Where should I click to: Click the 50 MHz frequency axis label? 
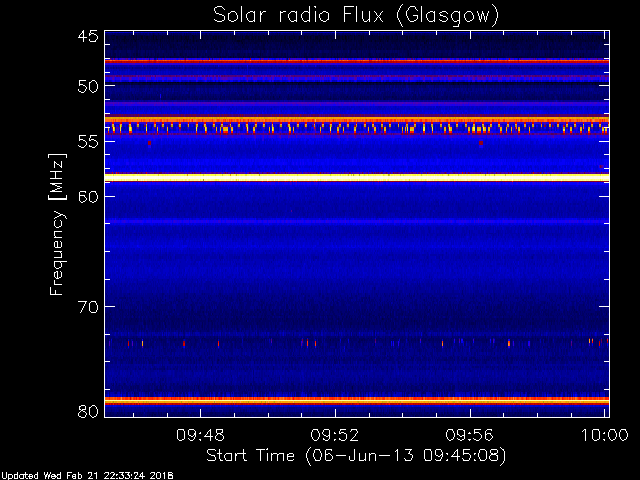coord(88,86)
